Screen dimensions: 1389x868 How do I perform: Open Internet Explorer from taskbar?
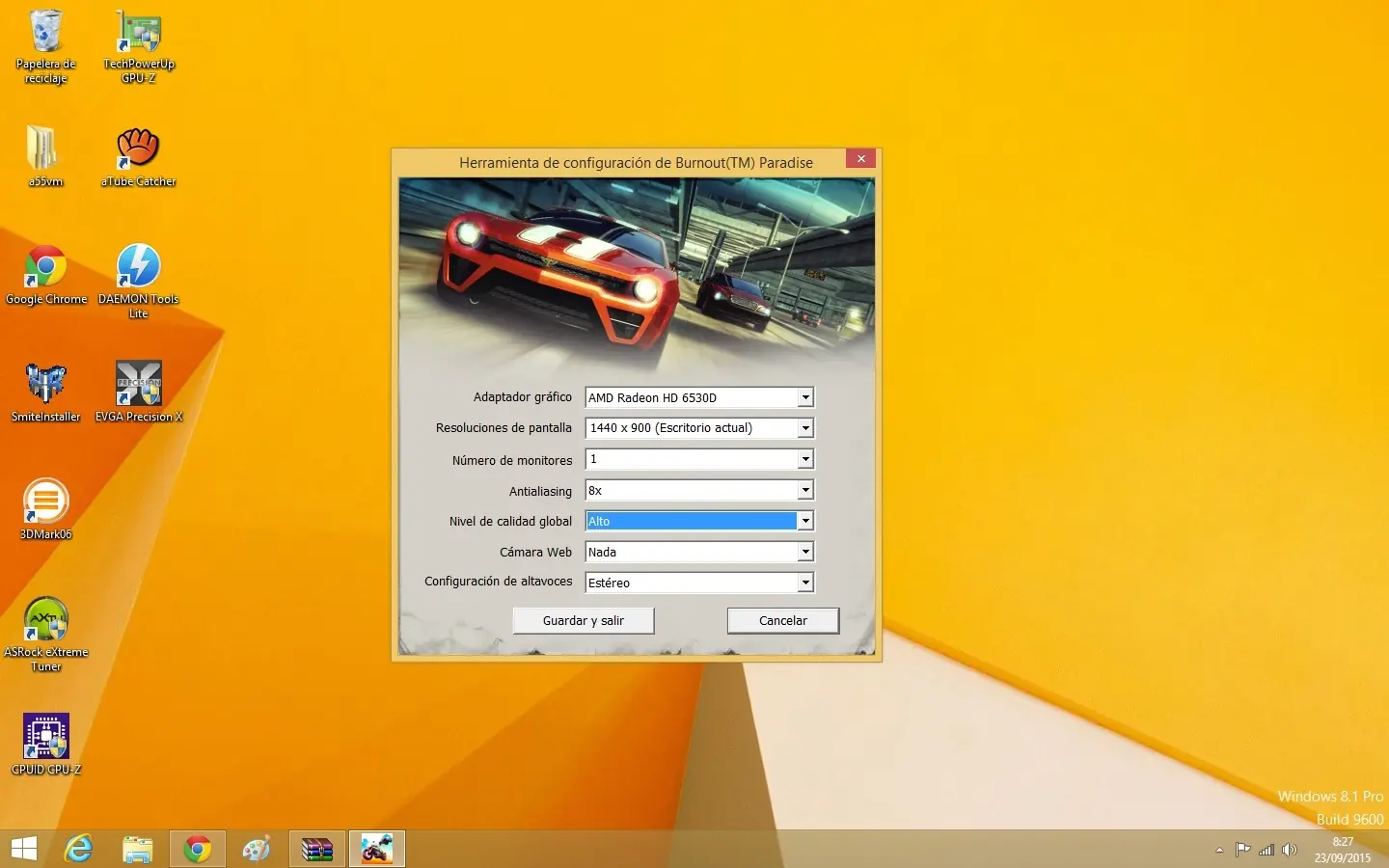[x=78, y=849]
